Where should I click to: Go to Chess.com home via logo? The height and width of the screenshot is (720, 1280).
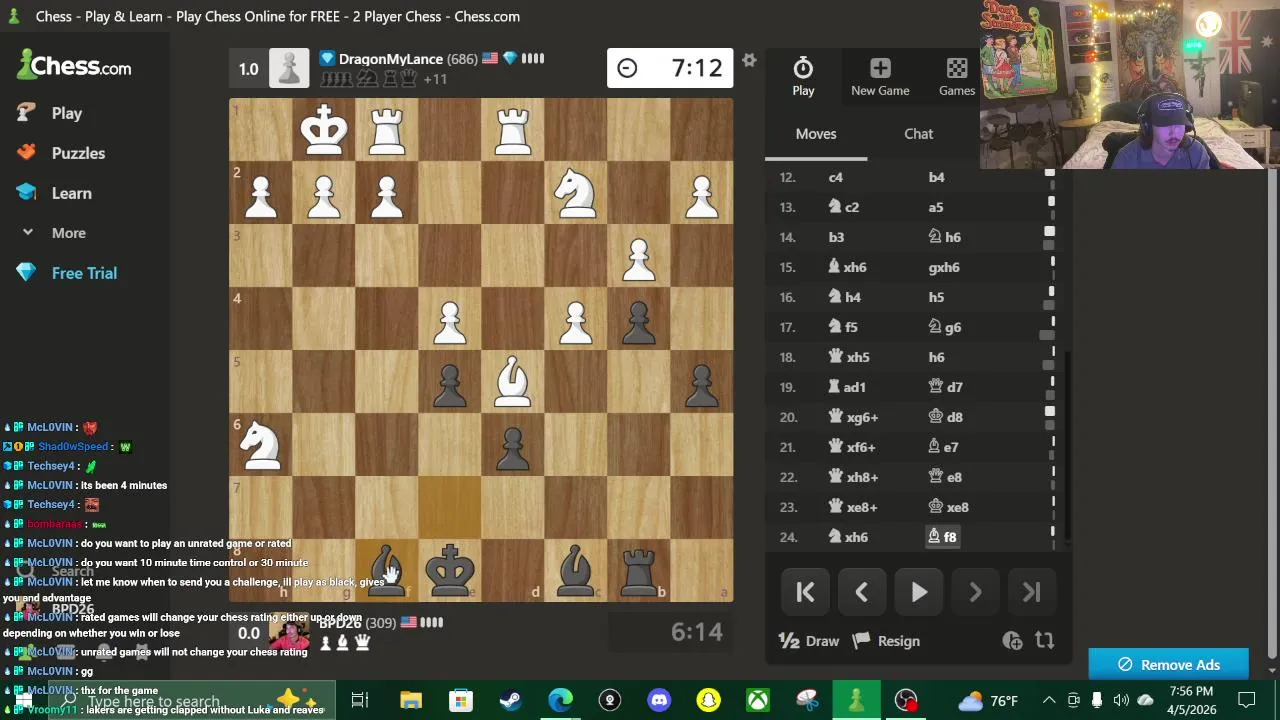pyautogui.click(x=74, y=66)
